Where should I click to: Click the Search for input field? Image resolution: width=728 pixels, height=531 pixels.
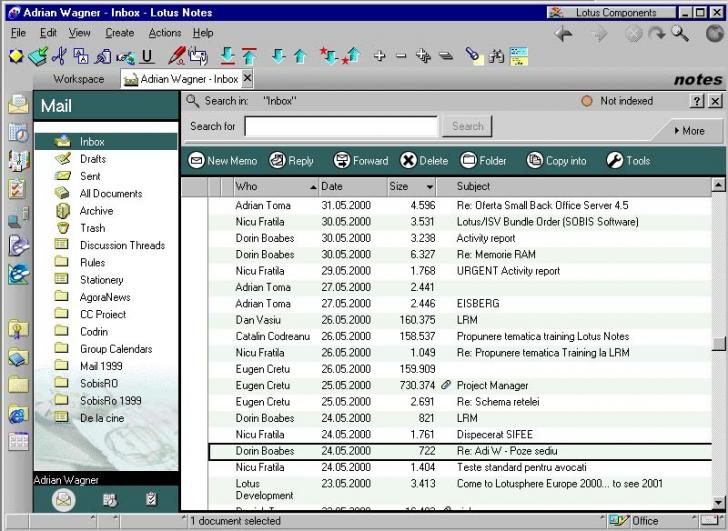click(x=341, y=127)
